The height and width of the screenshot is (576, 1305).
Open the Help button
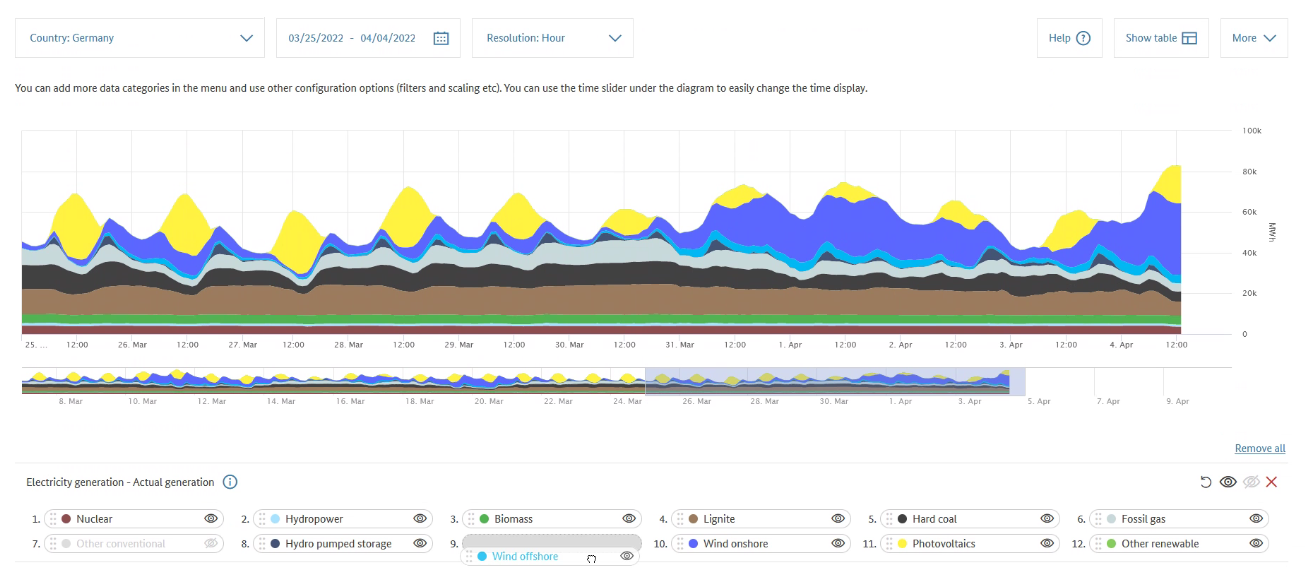click(1069, 38)
